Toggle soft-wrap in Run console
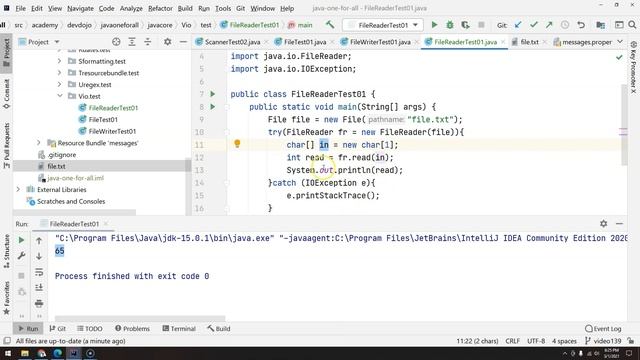The height and width of the screenshot is (360, 640). coord(39,272)
